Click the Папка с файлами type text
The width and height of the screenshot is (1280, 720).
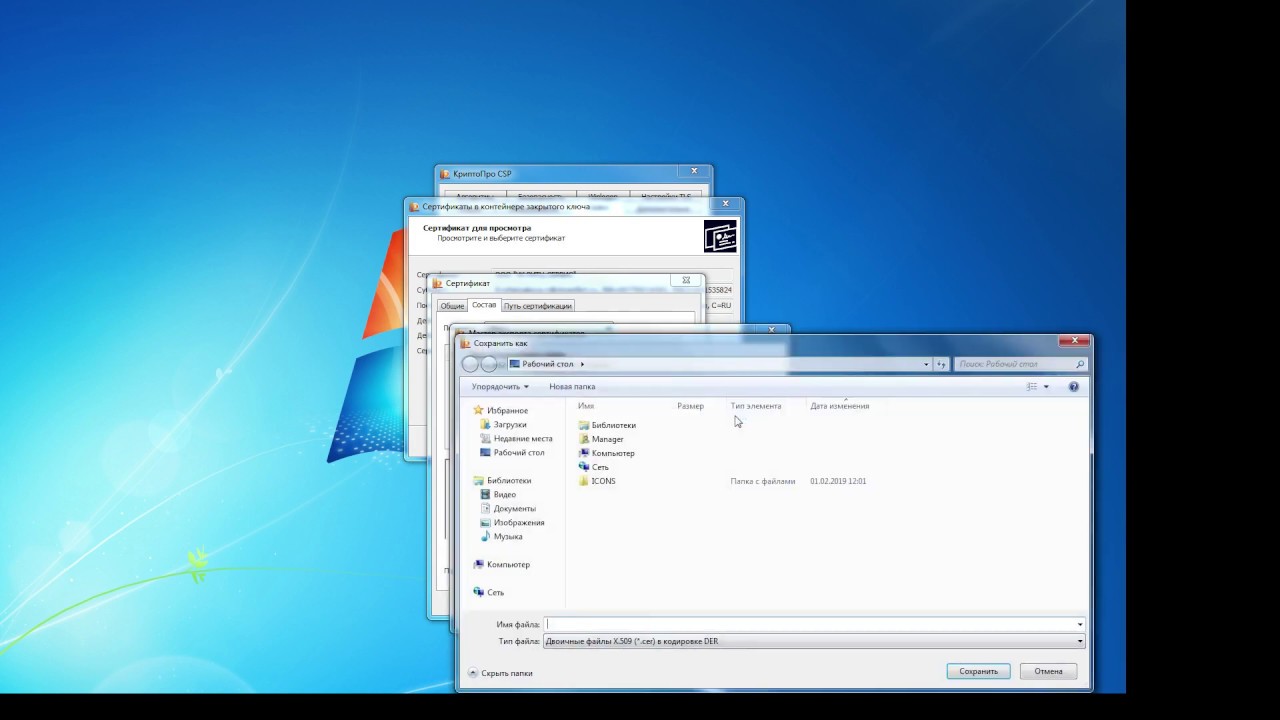point(762,481)
